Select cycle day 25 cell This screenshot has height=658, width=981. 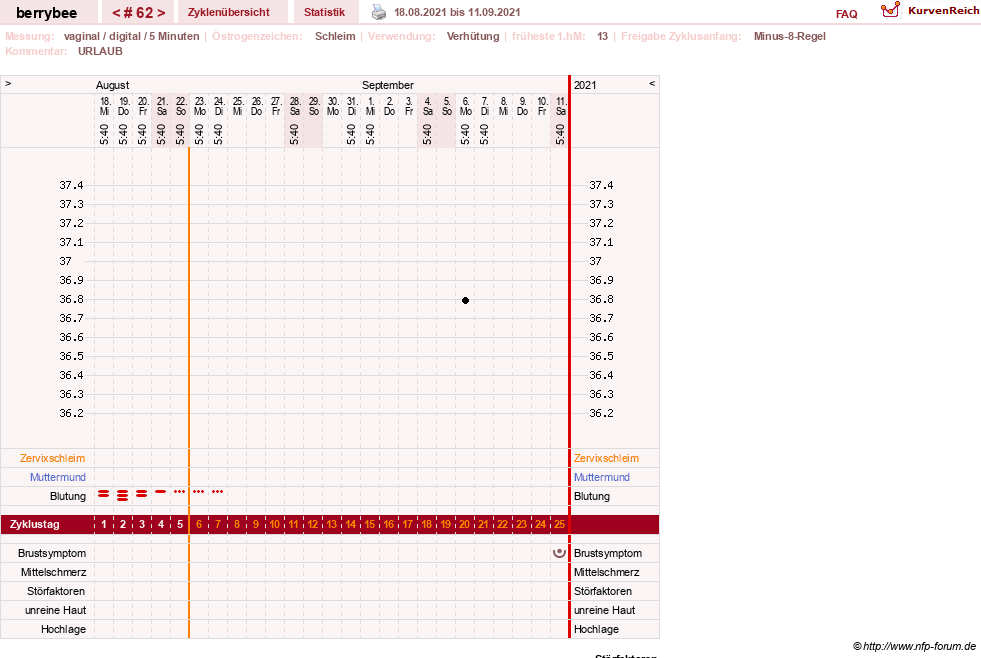tap(559, 524)
